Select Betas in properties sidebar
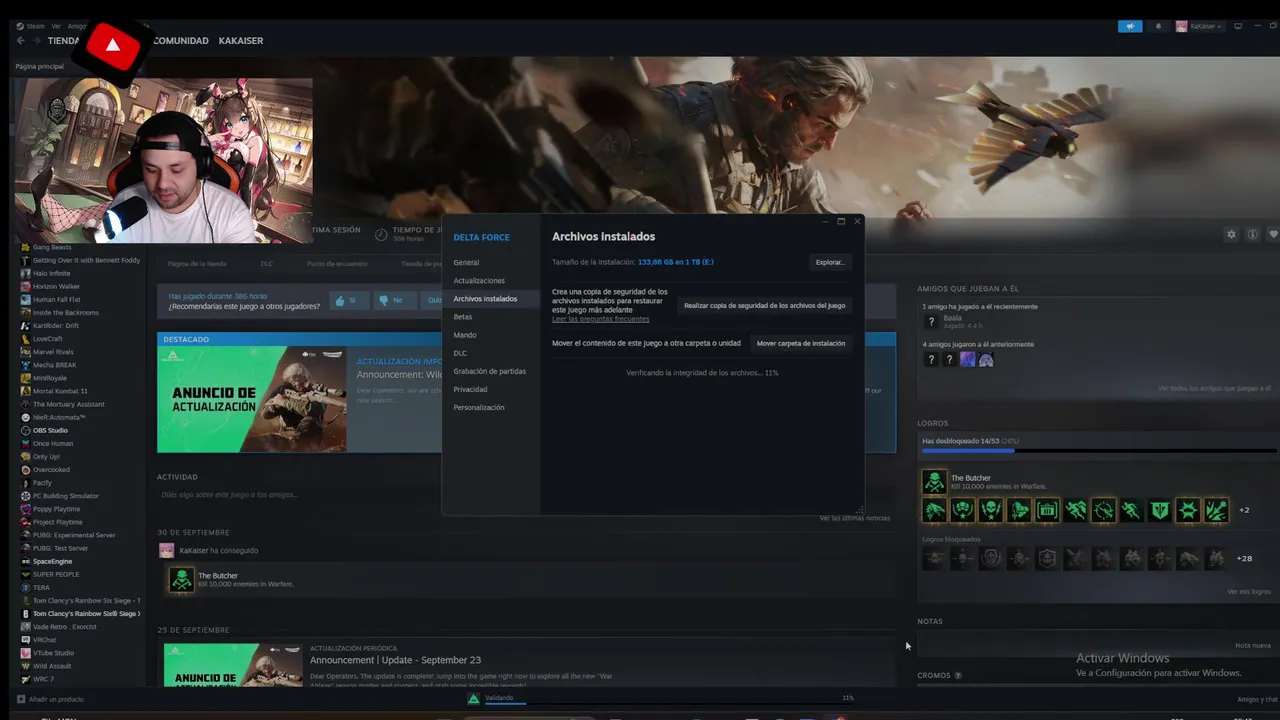 click(462, 317)
